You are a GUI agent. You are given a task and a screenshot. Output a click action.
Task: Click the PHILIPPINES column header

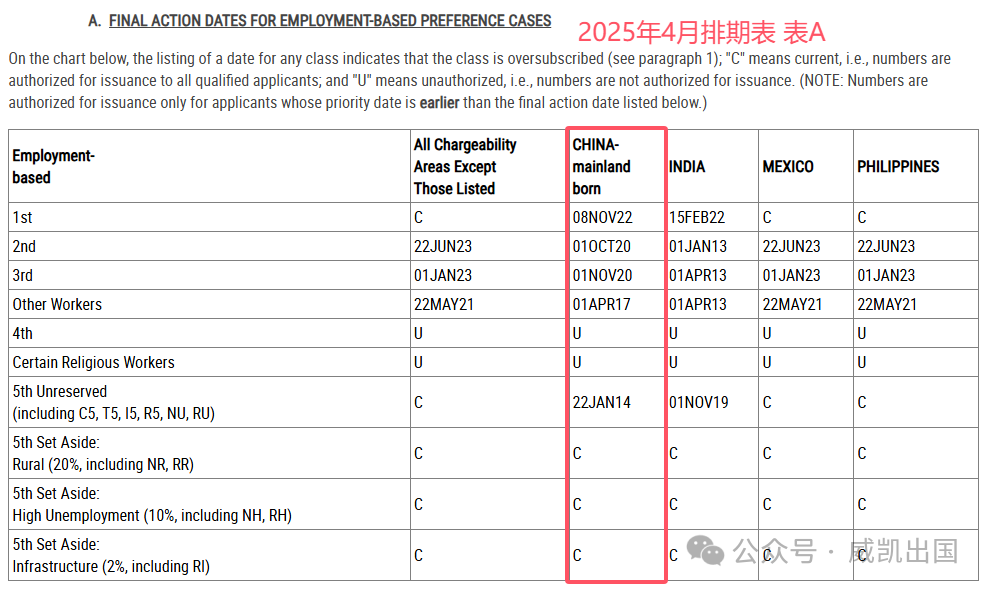click(x=898, y=167)
